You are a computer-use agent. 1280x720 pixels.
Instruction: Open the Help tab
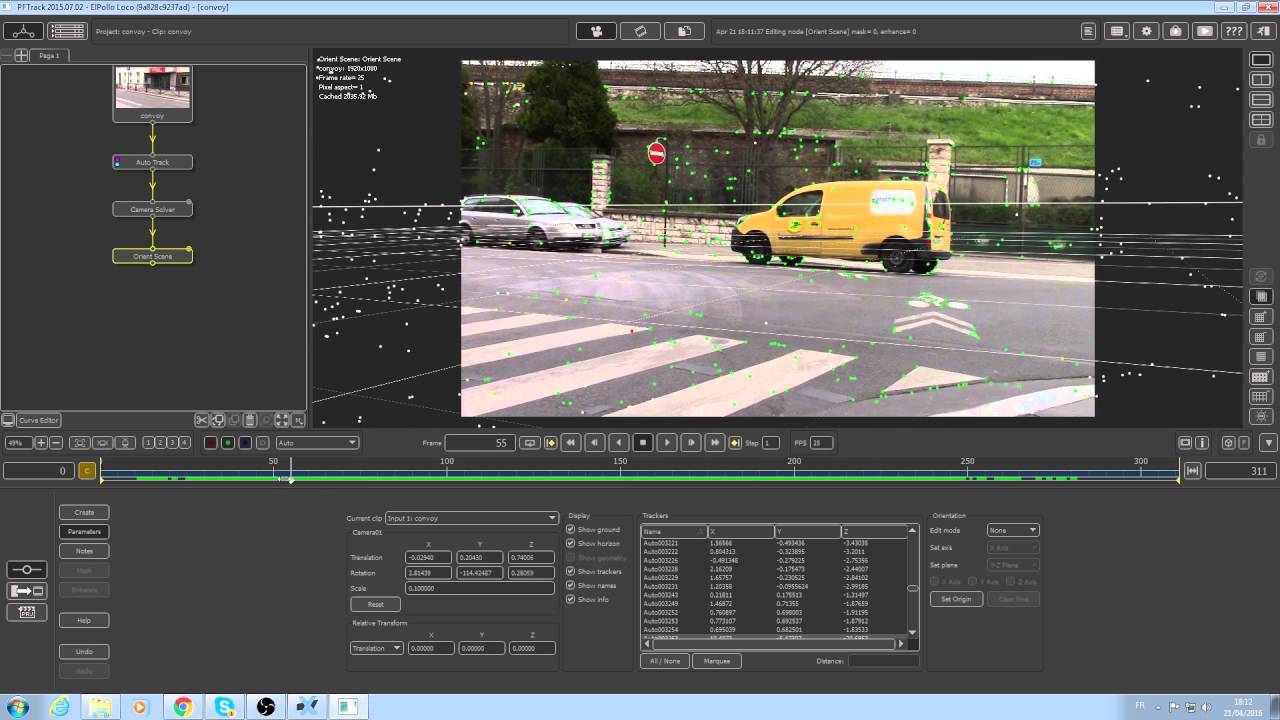[x=84, y=620]
